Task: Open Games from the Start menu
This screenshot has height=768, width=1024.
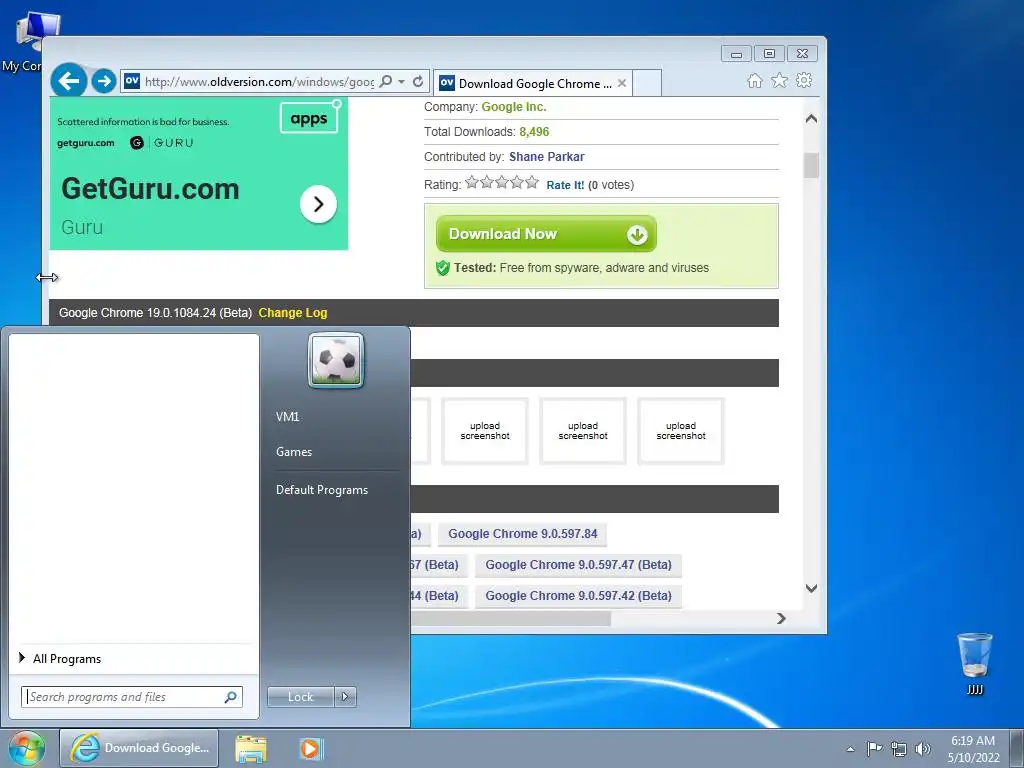Action: [294, 452]
